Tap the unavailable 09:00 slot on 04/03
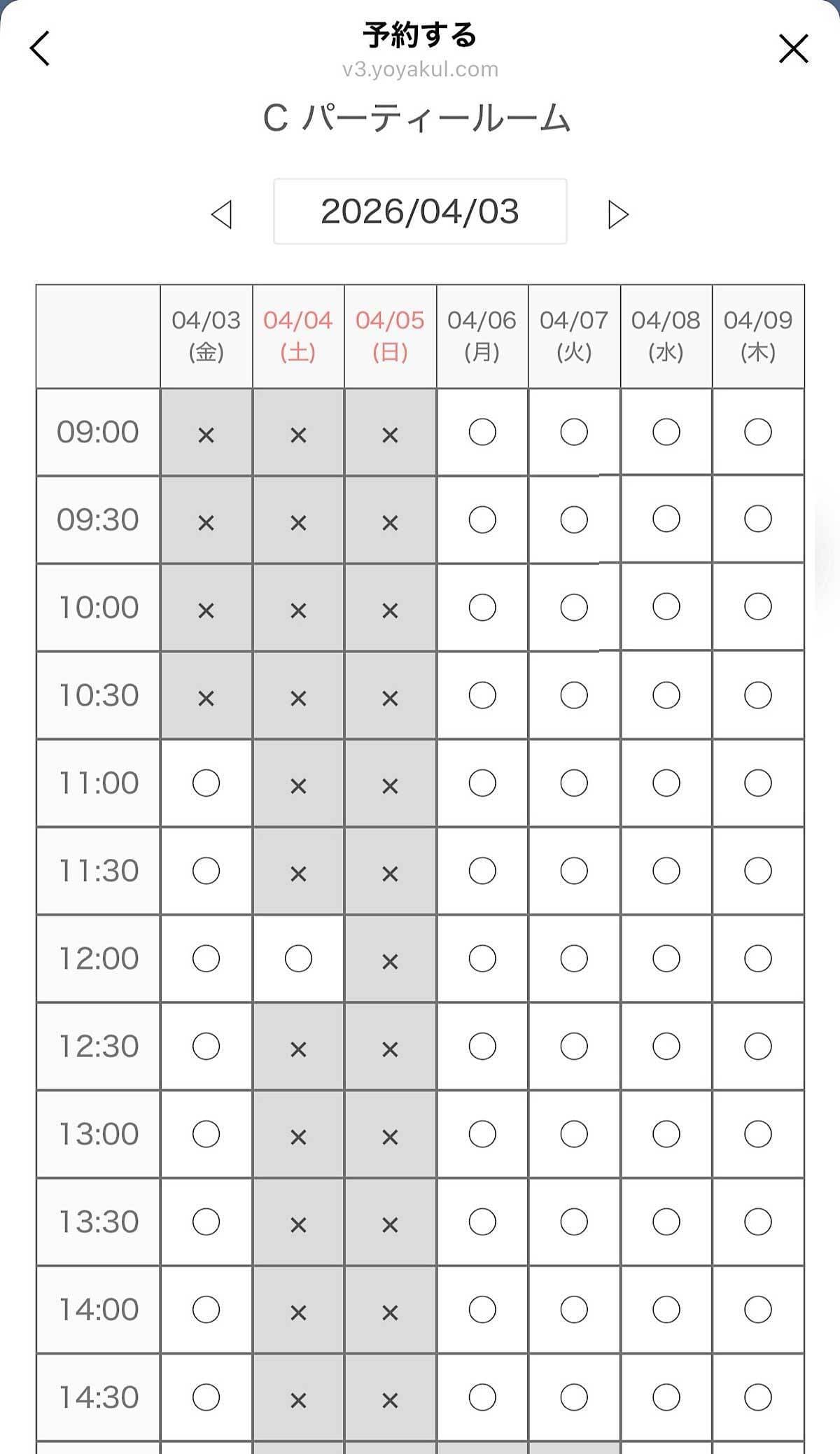This screenshot has height=1454, width=840. 206,434
